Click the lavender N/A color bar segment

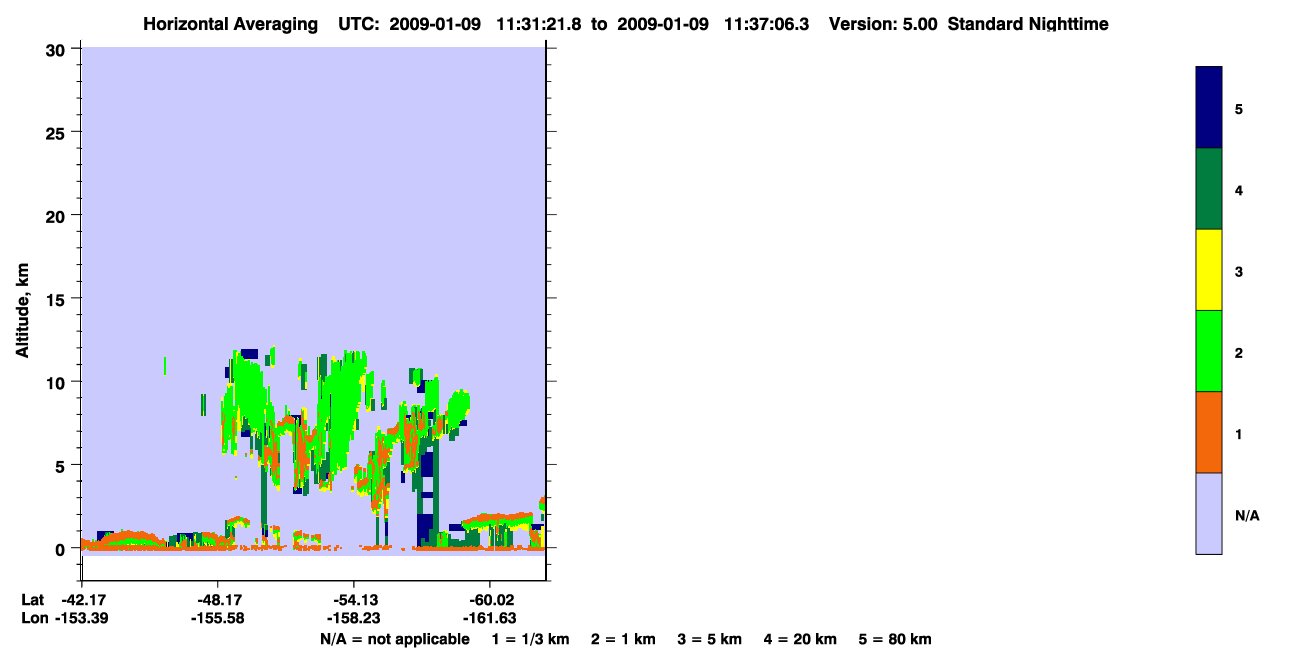[x=1208, y=513]
